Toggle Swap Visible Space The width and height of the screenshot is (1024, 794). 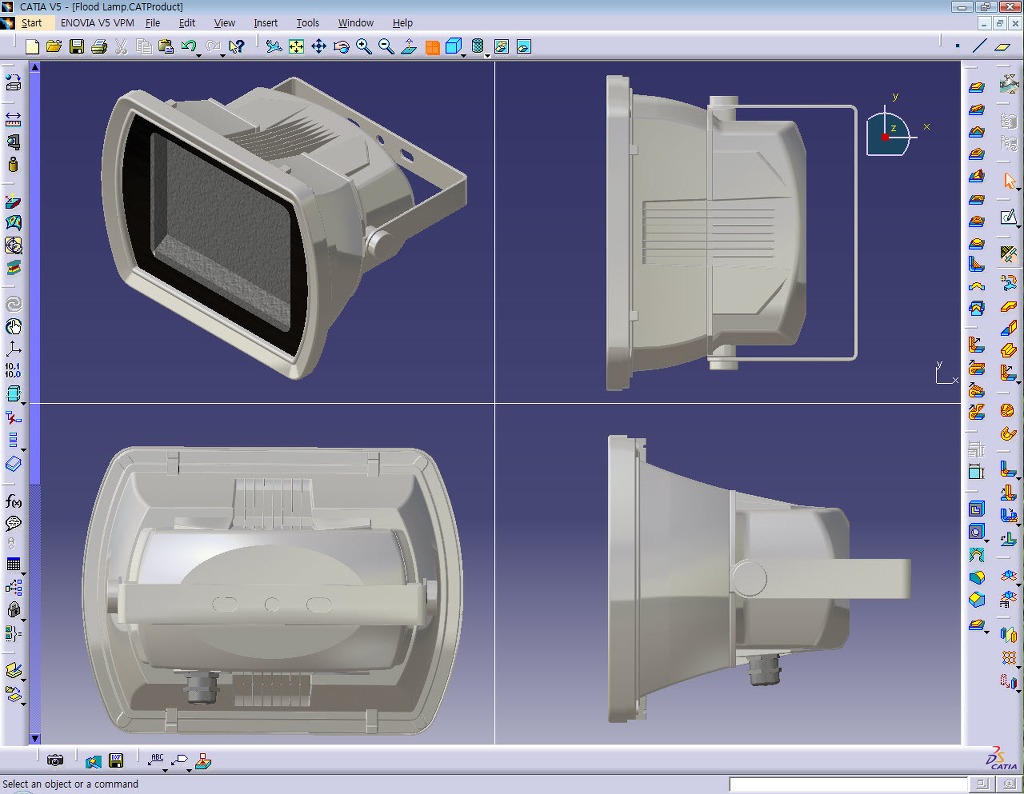click(523, 47)
